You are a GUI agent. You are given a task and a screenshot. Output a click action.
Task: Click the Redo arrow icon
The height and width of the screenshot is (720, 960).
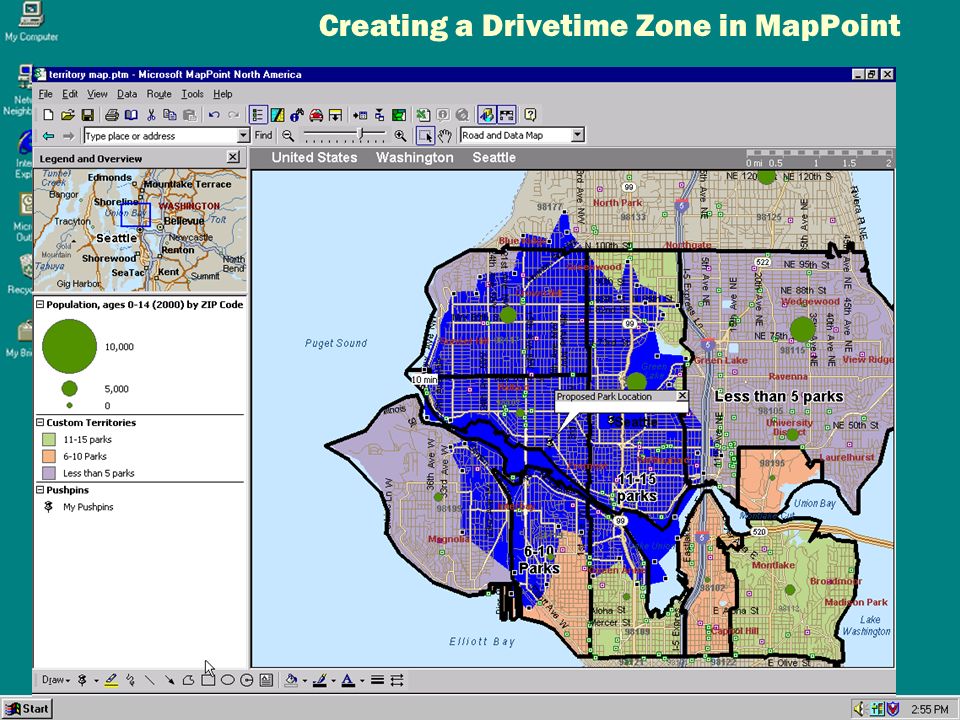point(233,115)
